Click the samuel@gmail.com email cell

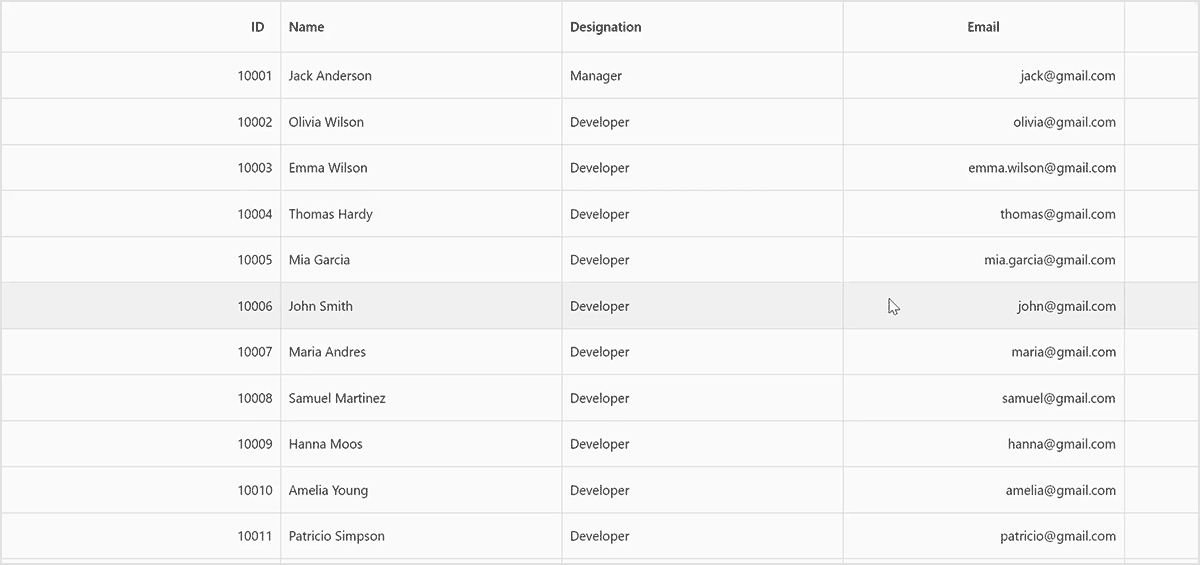coord(1059,398)
